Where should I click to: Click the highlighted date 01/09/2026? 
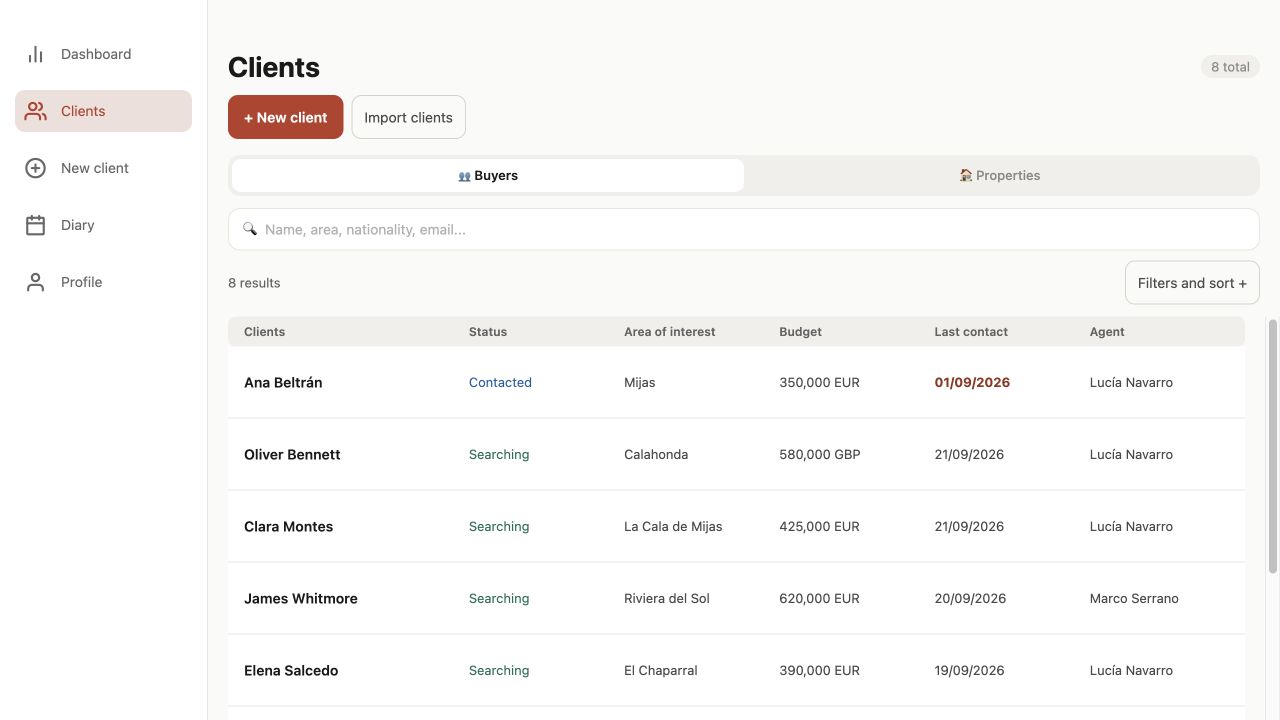pos(972,382)
